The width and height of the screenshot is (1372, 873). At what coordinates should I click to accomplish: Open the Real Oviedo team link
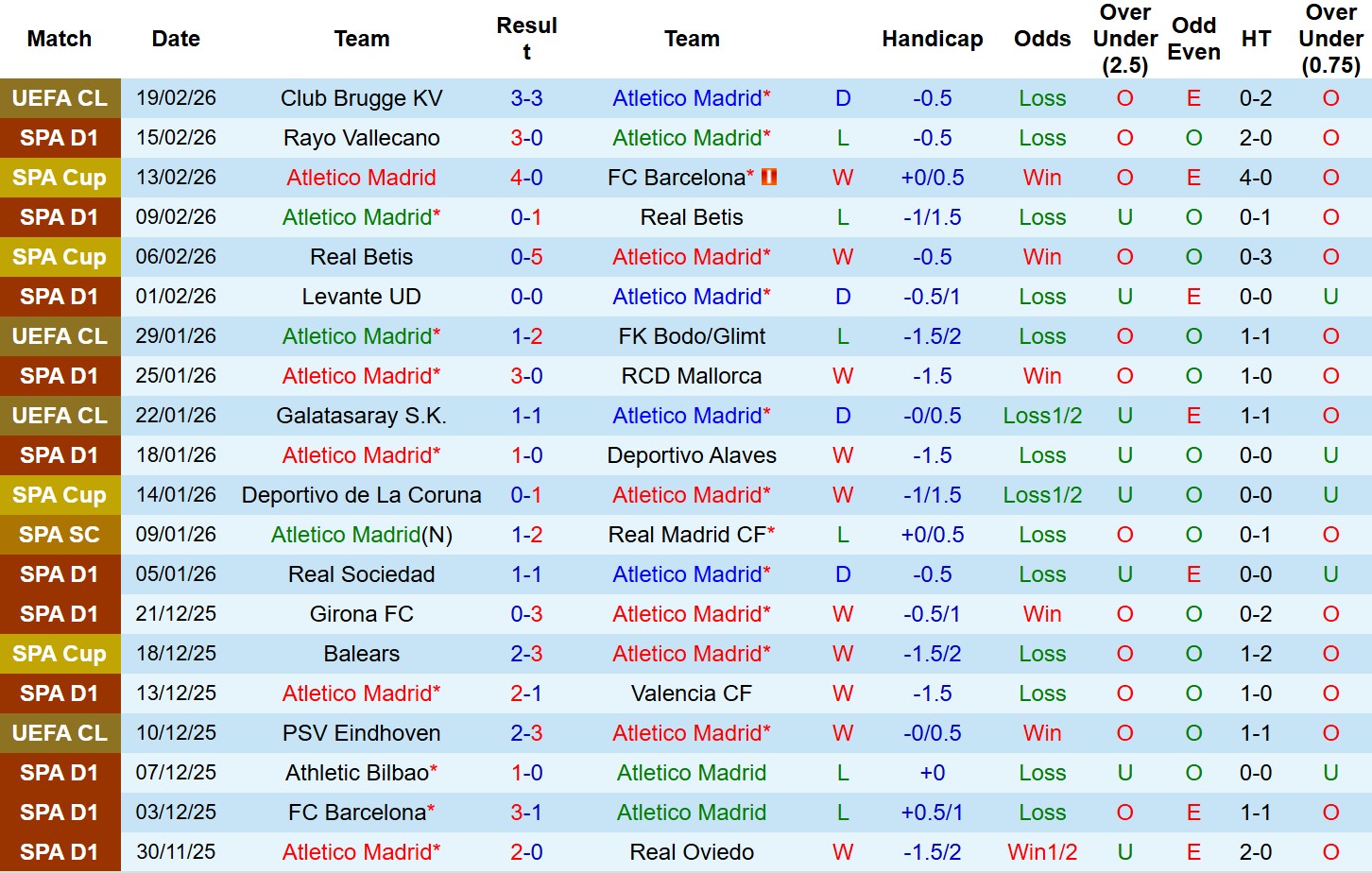[692, 852]
